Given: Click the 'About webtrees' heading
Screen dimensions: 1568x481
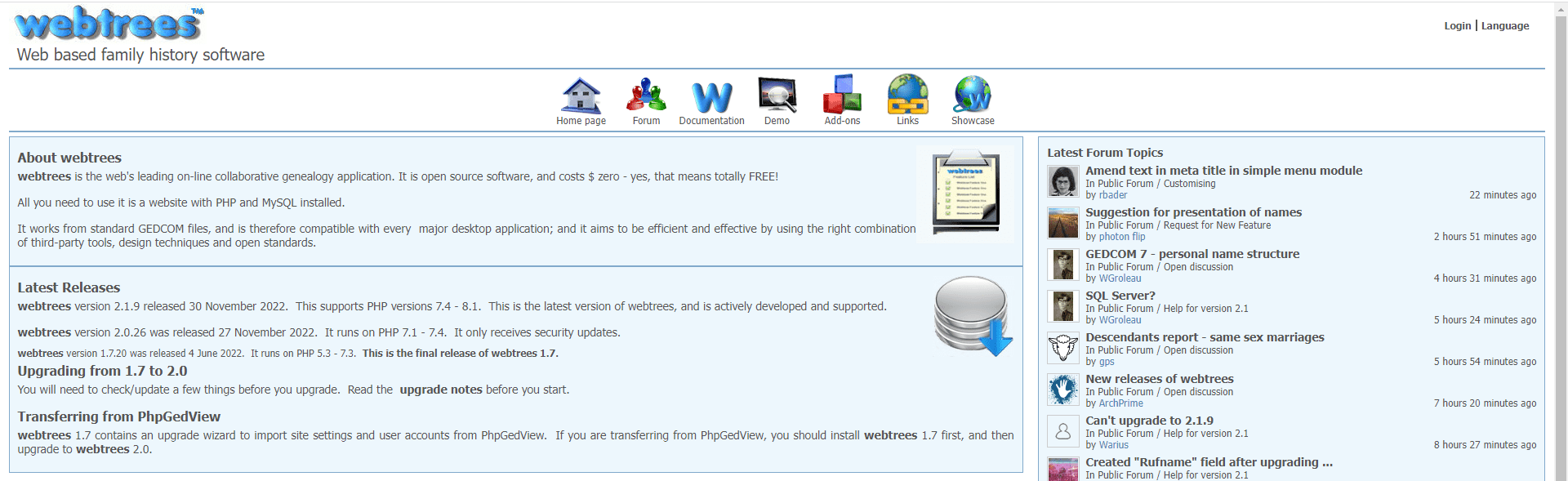Looking at the screenshot, I should 69,158.
